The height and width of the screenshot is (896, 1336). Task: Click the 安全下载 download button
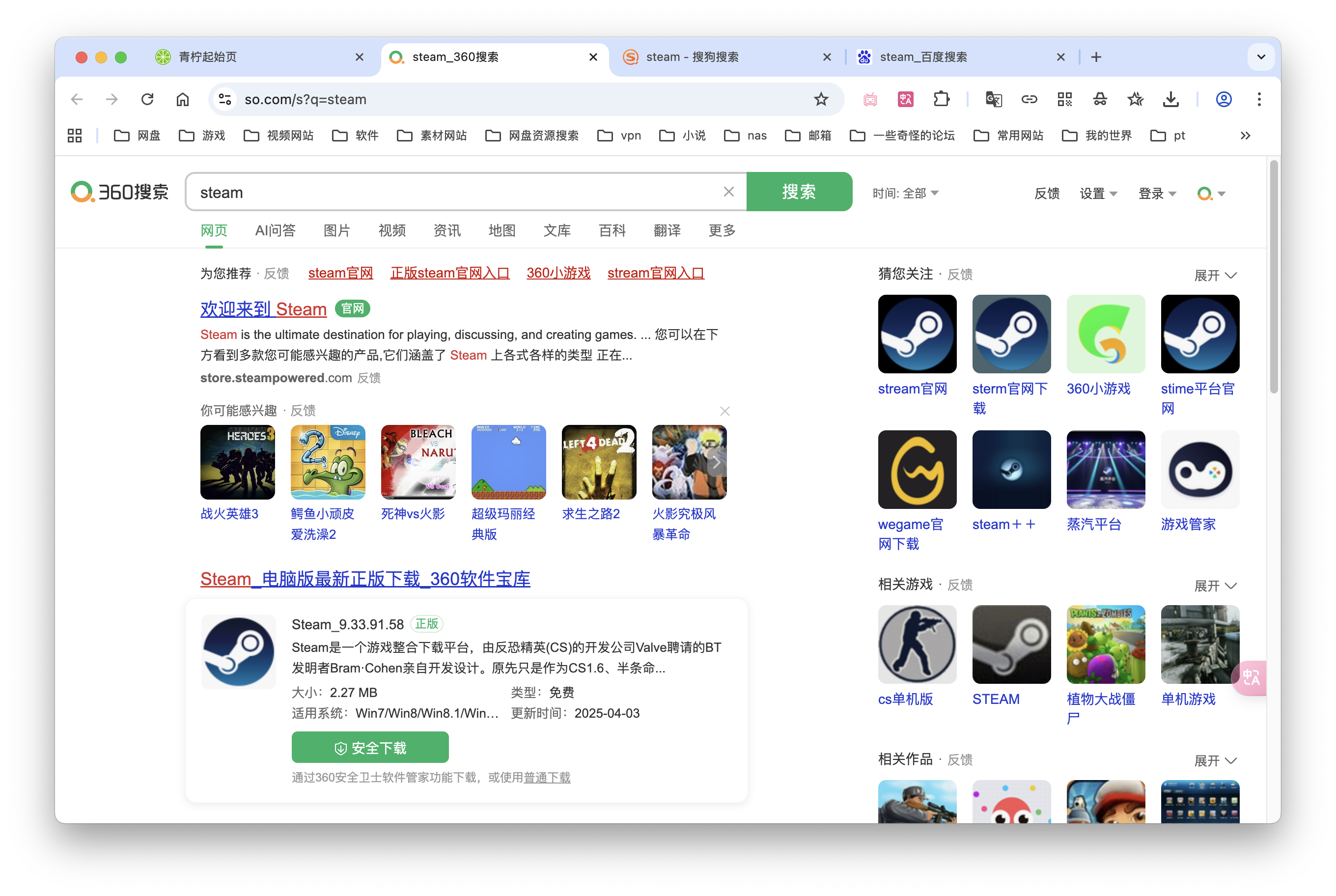click(x=370, y=746)
